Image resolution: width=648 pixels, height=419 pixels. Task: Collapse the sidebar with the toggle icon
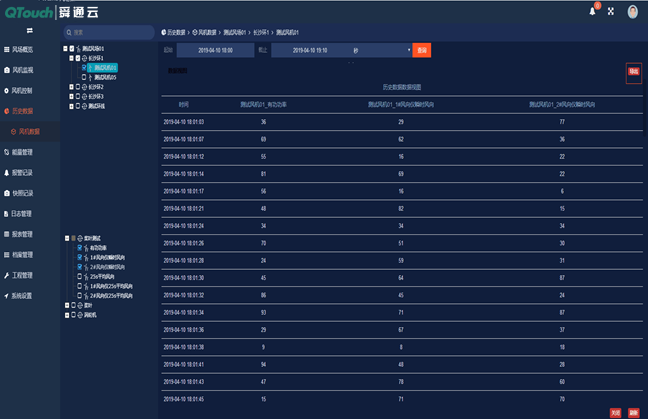click(29, 32)
